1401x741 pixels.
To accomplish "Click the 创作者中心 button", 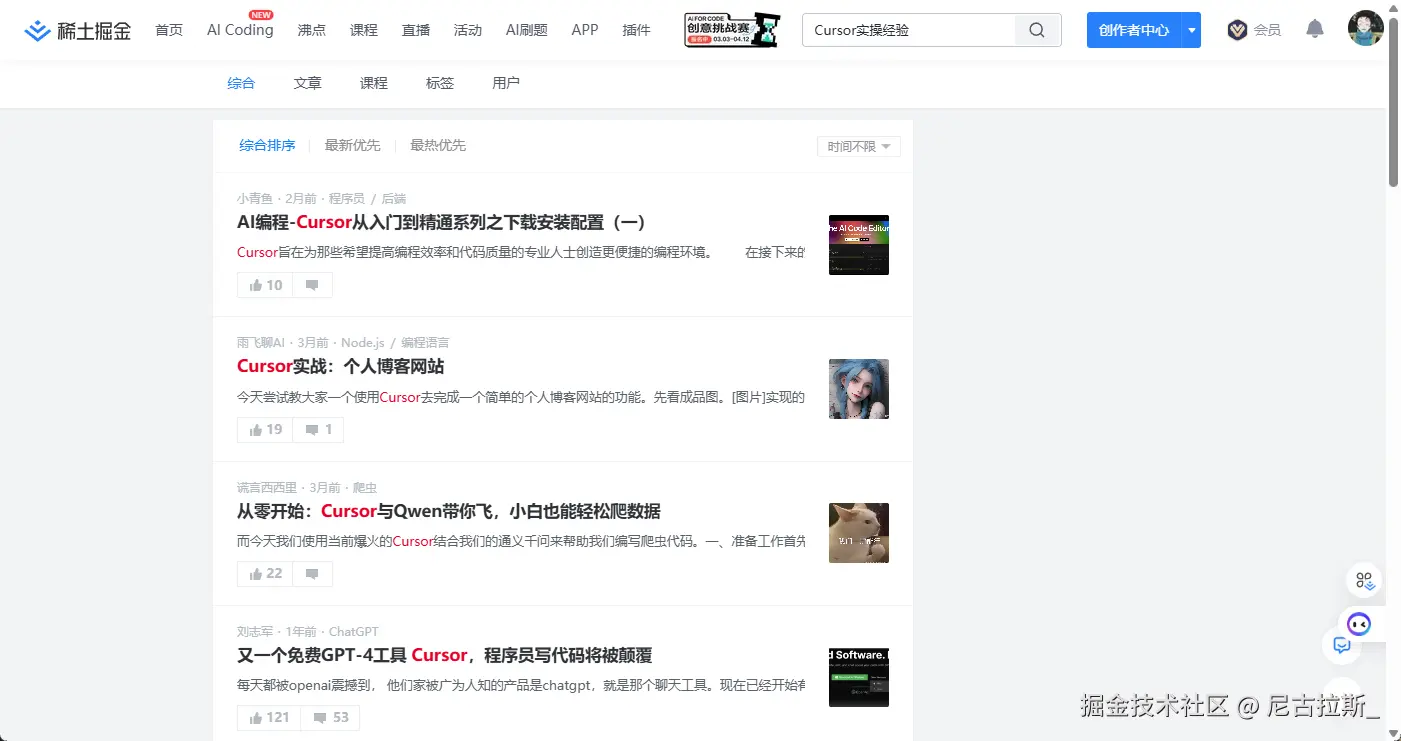I will click(x=1133, y=30).
